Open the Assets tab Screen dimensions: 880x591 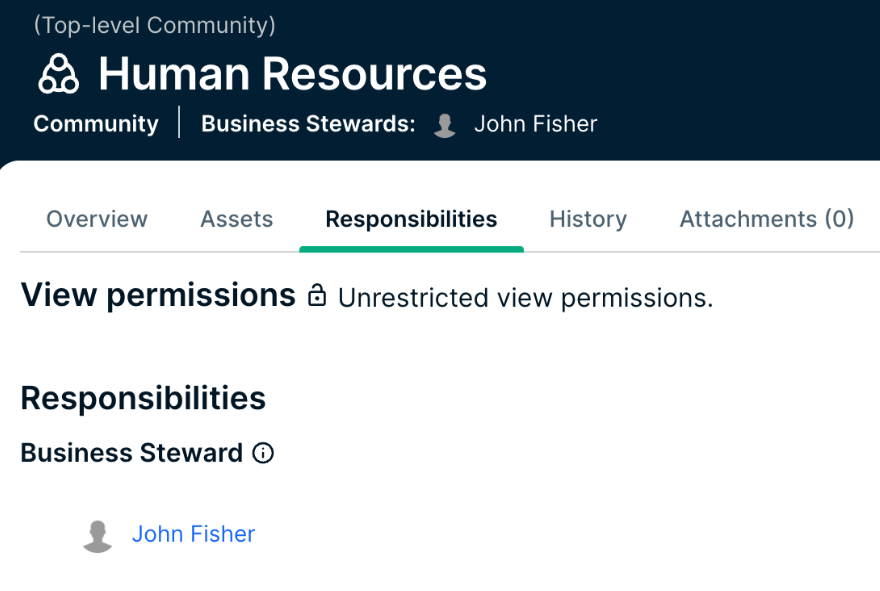coord(236,219)
